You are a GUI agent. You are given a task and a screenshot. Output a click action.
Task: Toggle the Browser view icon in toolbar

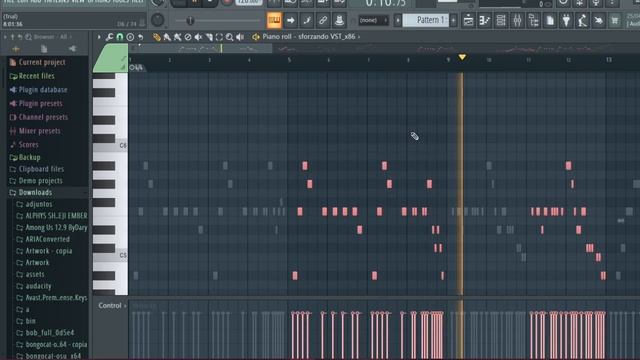[x=533, y=20]
